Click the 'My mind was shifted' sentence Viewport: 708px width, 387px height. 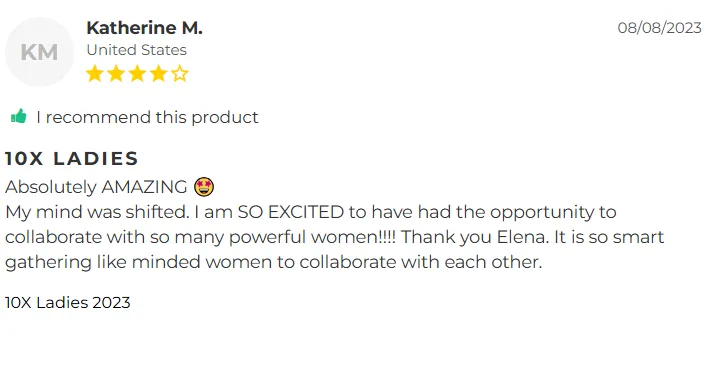click(x=97, y=212)
